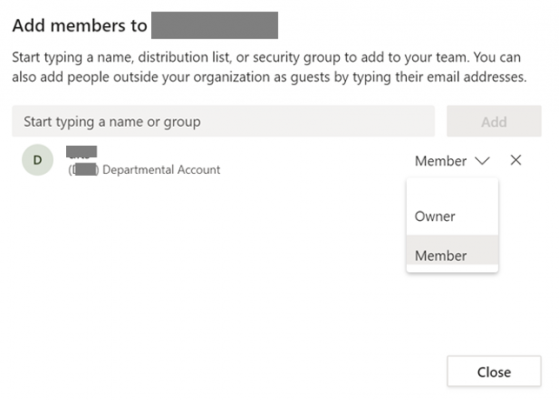Click the Departmental Account text
This screenshot has height=400, width=559.
[161, 170]
